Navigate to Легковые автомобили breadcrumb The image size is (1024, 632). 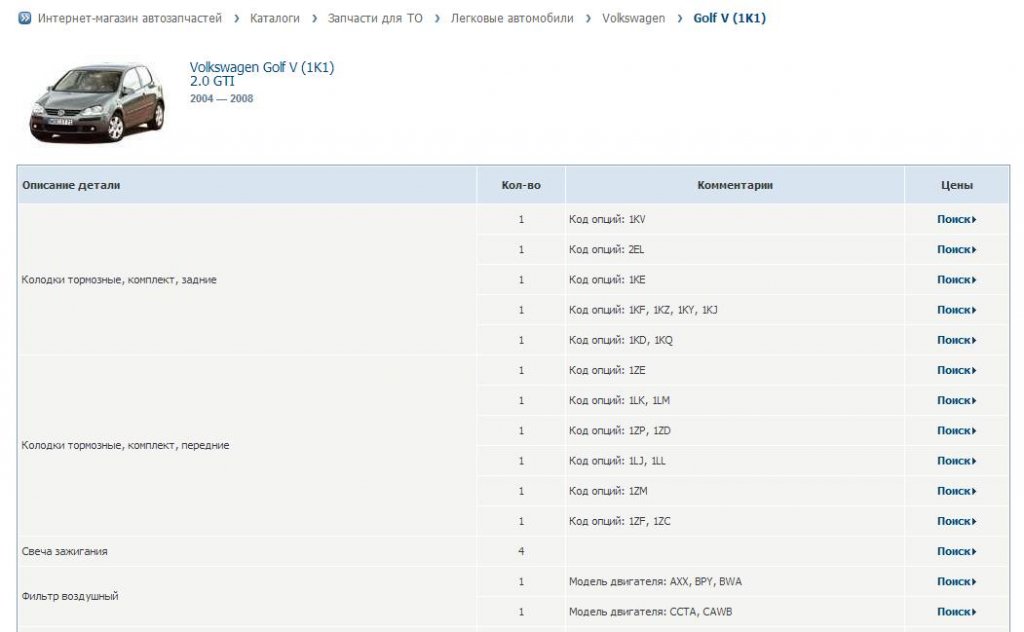click(512, 18)
